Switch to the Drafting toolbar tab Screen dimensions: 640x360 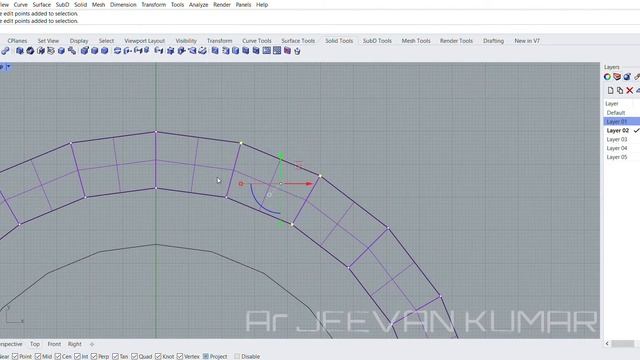[x=493, y=41]
